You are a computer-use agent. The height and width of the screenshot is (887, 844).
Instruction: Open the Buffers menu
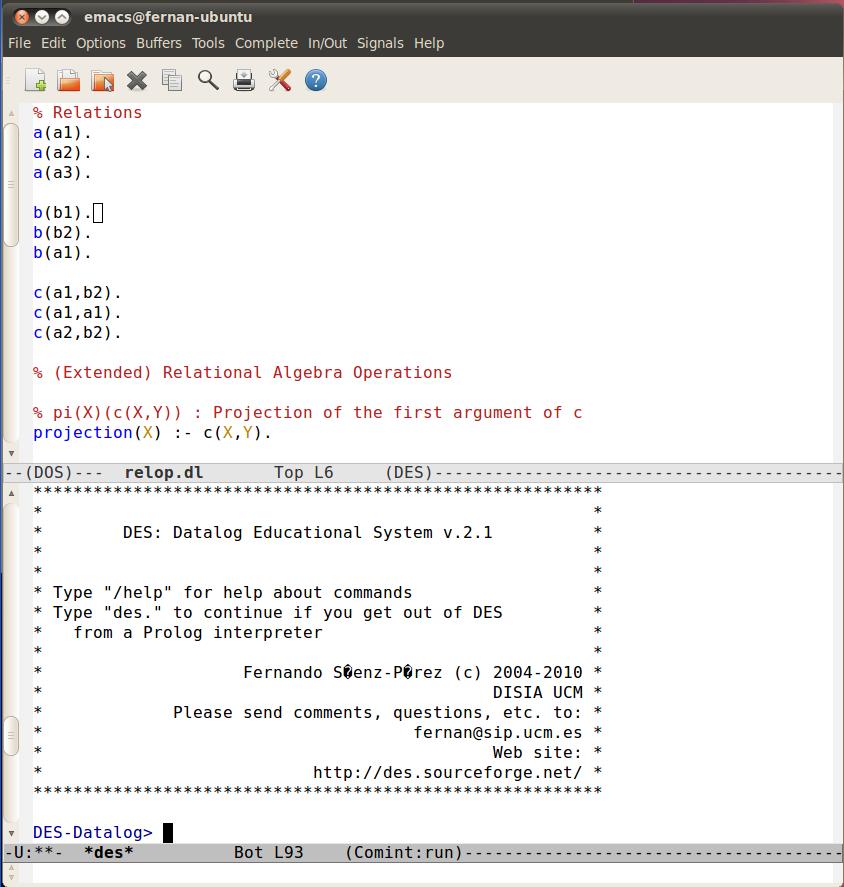click(159, 43)
